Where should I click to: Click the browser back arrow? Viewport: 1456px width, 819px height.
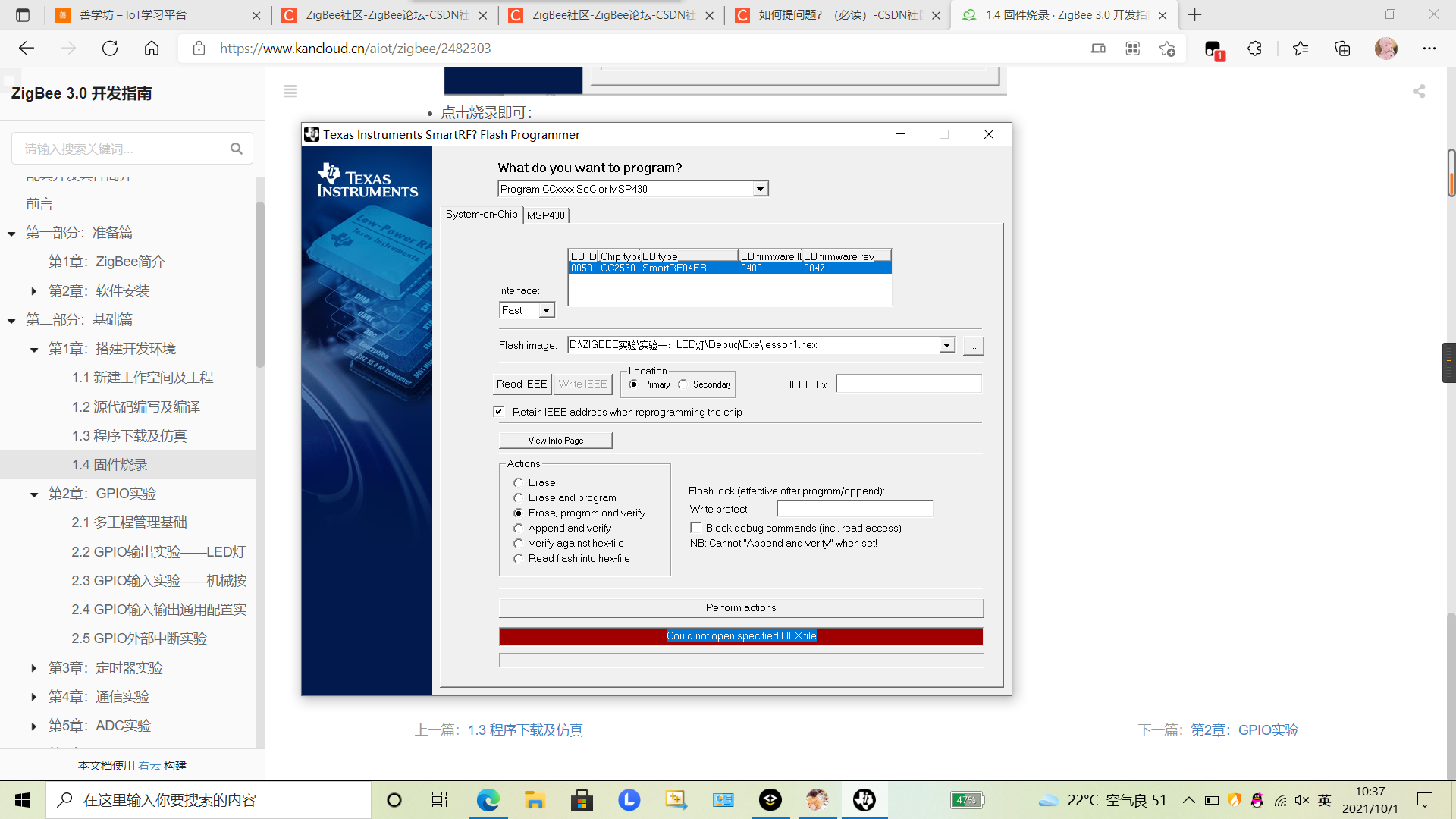click(27, 49)
